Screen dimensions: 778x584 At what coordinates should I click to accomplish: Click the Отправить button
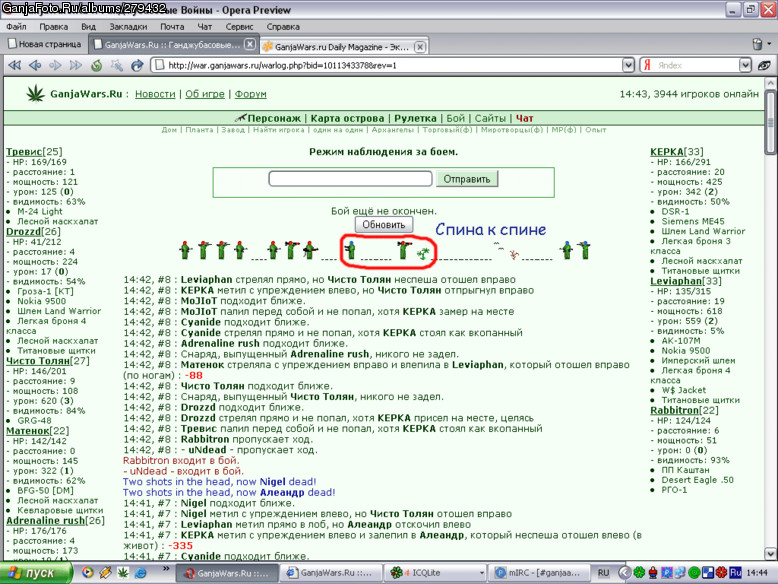(x=467, y=179)
